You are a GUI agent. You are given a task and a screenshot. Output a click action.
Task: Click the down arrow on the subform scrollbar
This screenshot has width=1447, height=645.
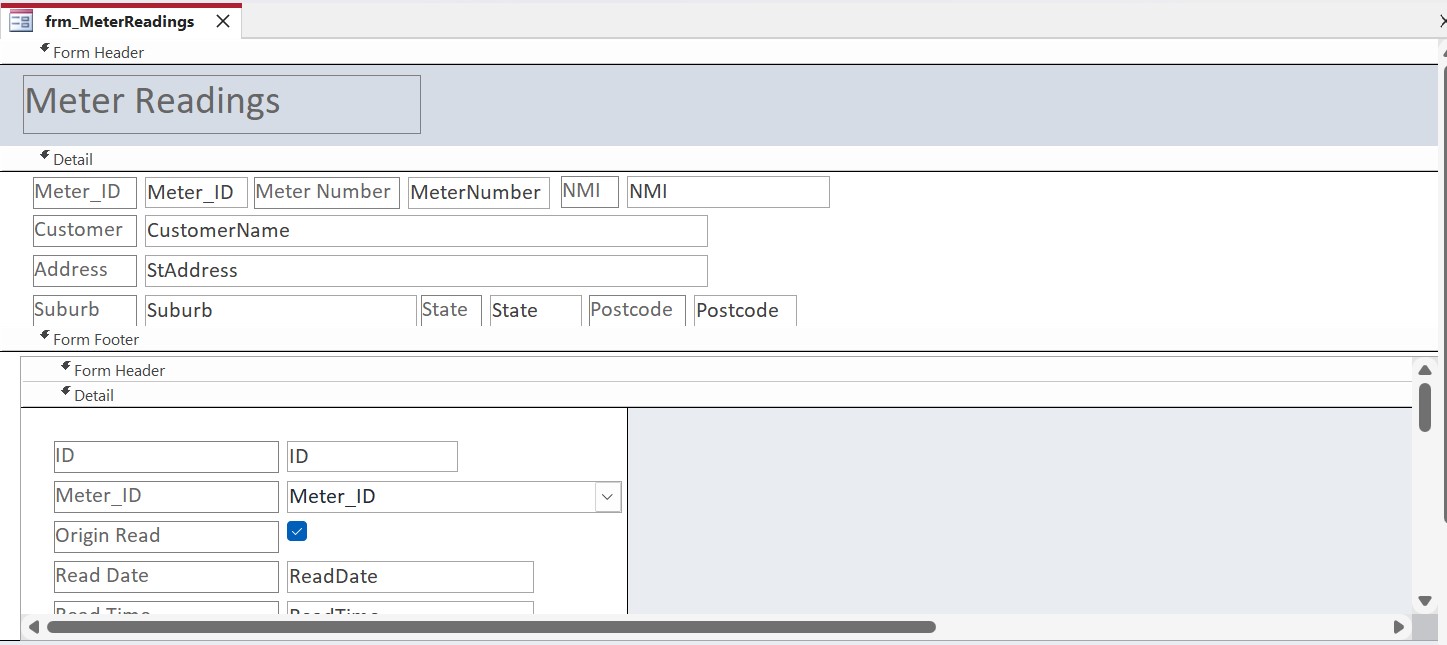pyautogui.click(x=1424, y=600)
